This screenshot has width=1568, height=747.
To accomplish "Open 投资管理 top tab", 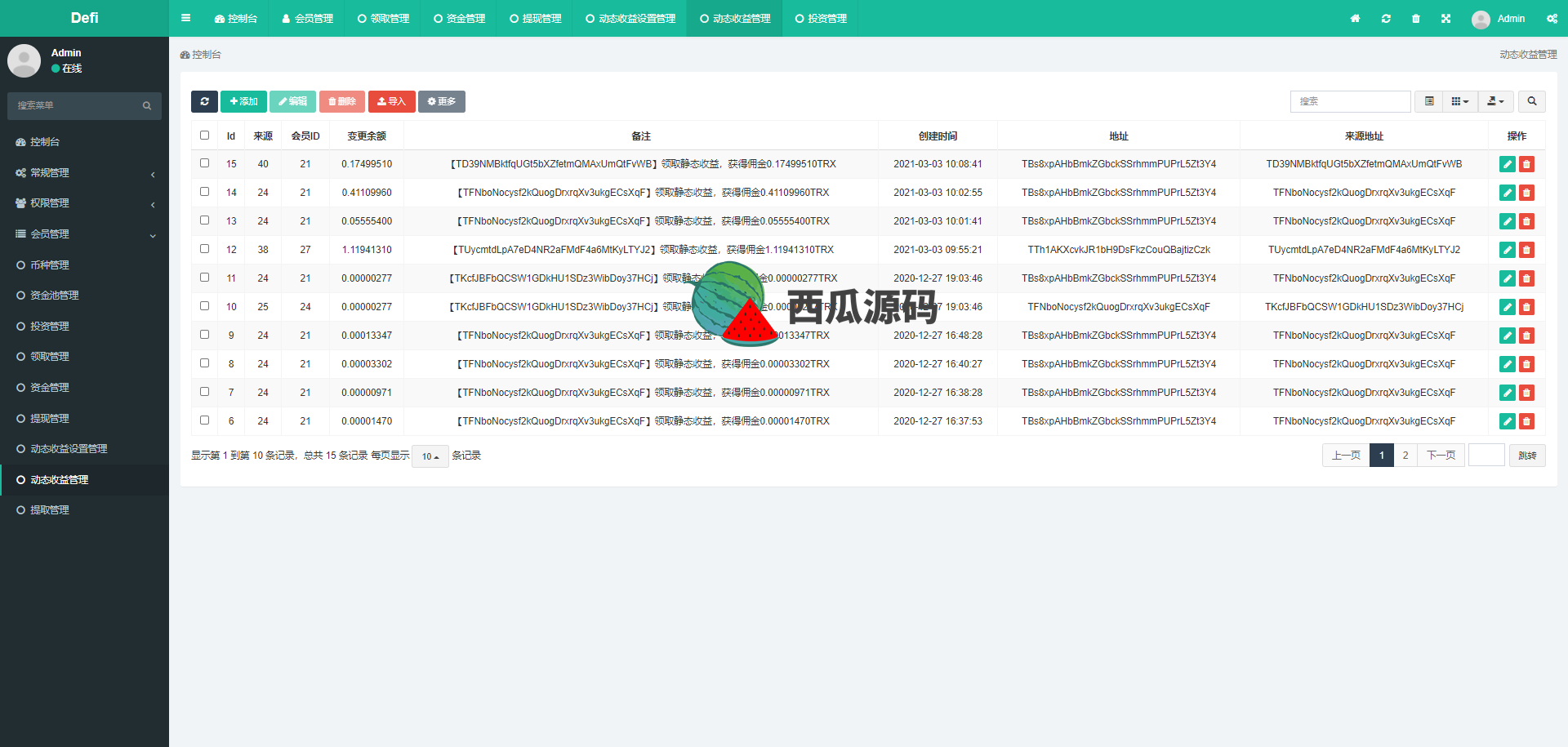I will pos(821,18).
